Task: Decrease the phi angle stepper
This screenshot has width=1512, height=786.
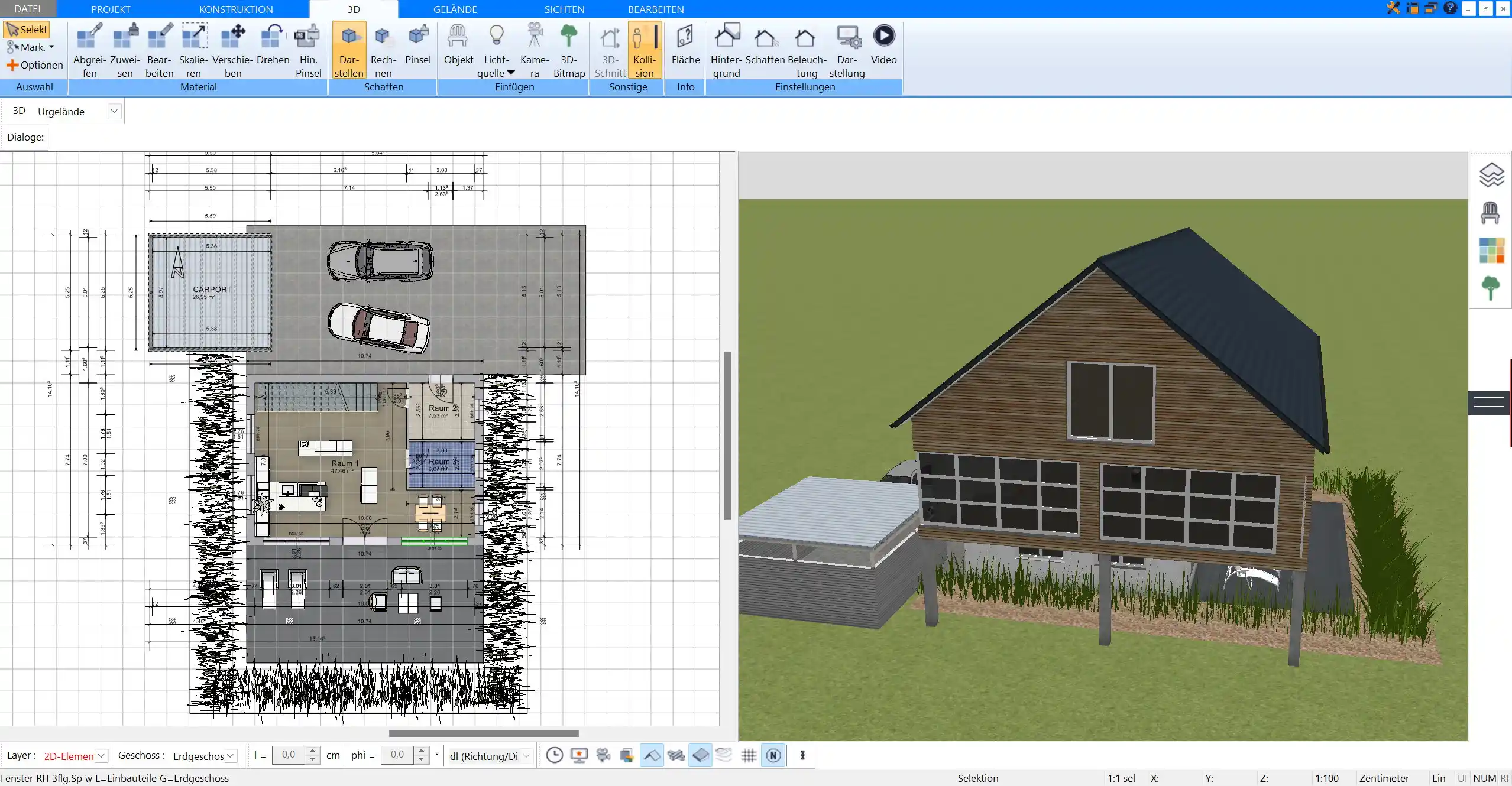Action: pyautogui.click(x=421, y=759)
